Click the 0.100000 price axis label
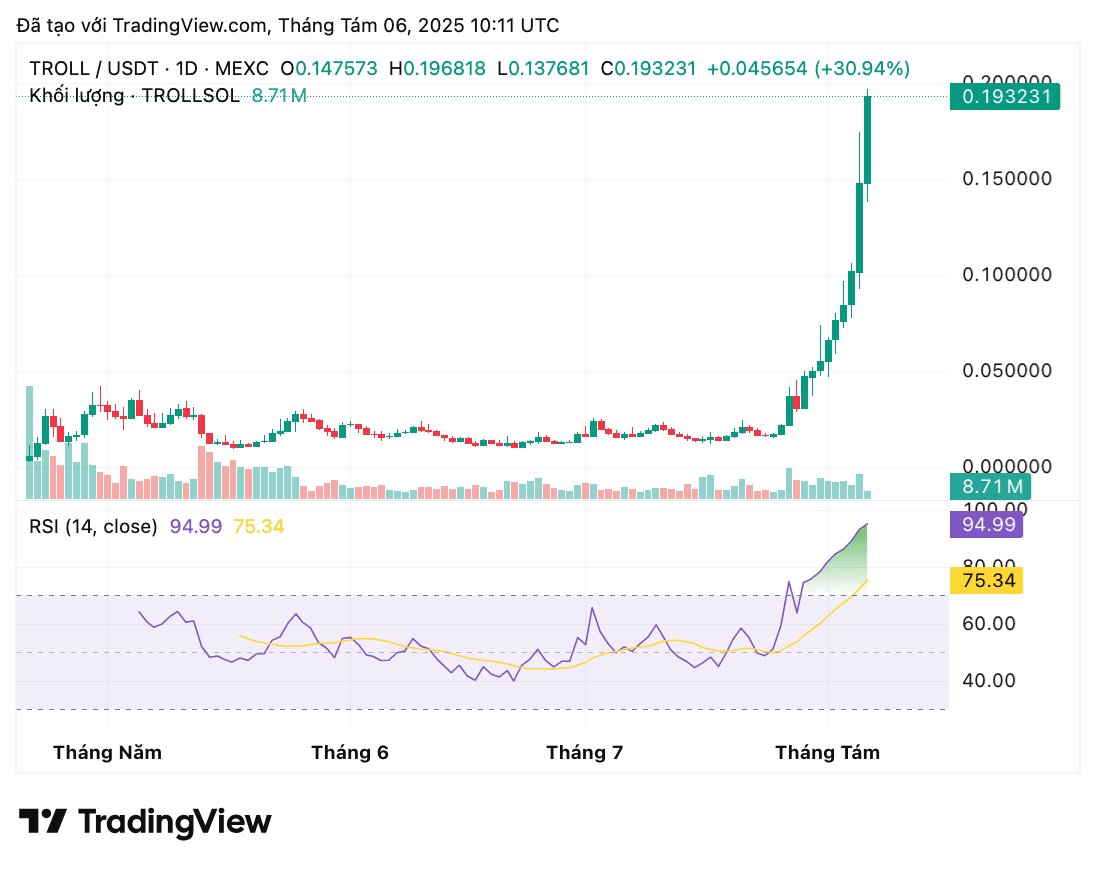Image resolution: width=1096 pixels, height=869 pixels. coord(1007,275)
